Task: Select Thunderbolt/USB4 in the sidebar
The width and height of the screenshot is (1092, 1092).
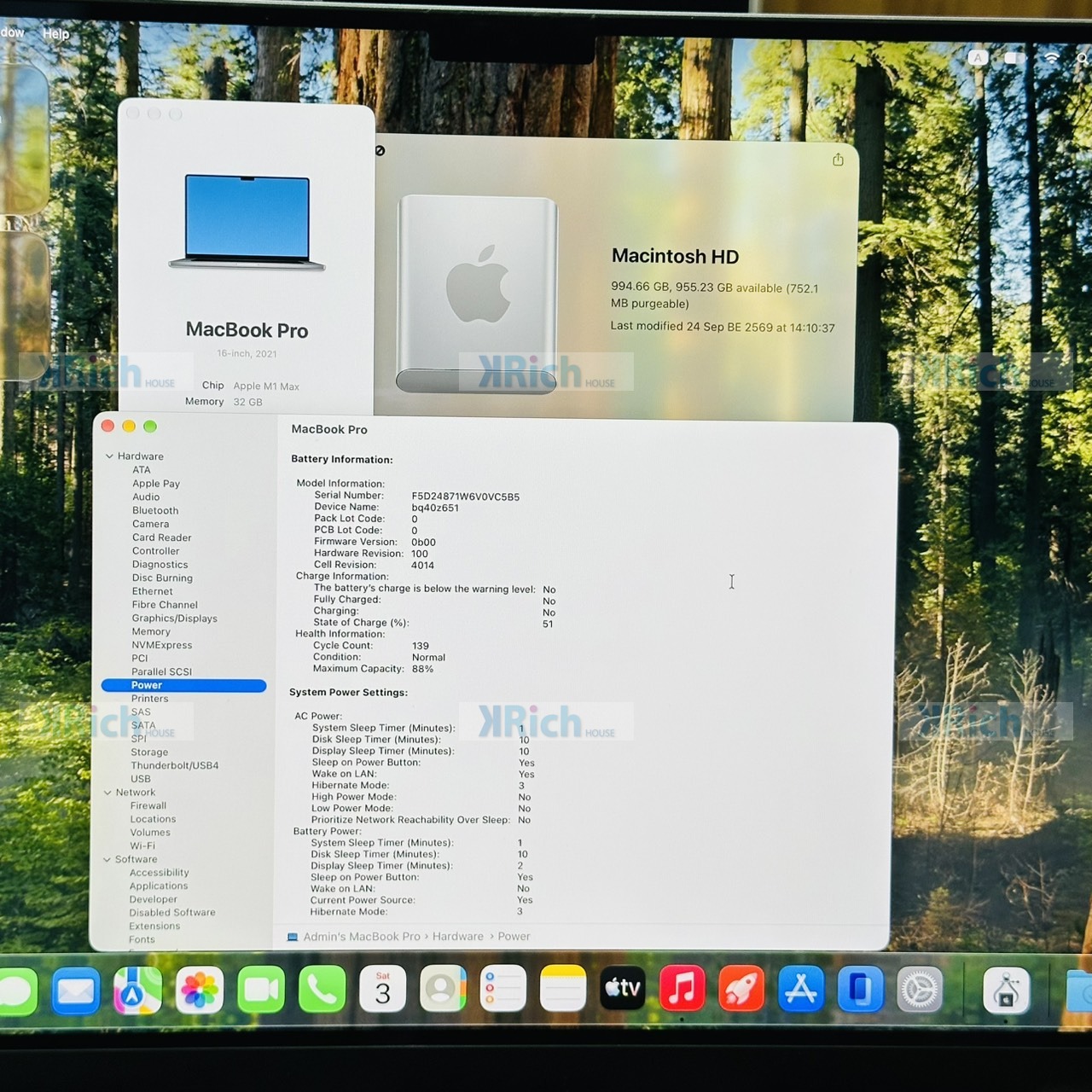Action: (175, 765)
